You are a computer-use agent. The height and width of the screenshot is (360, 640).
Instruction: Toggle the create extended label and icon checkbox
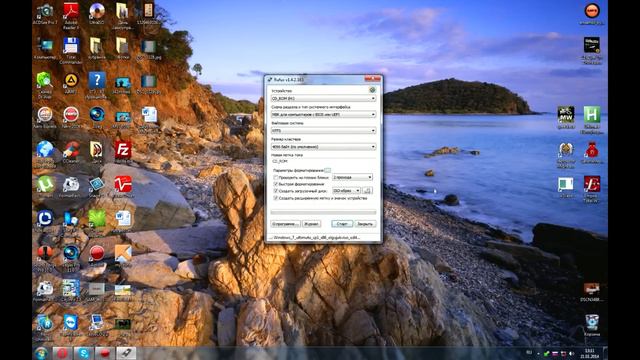pyautogui.click(x=276, y=198)
